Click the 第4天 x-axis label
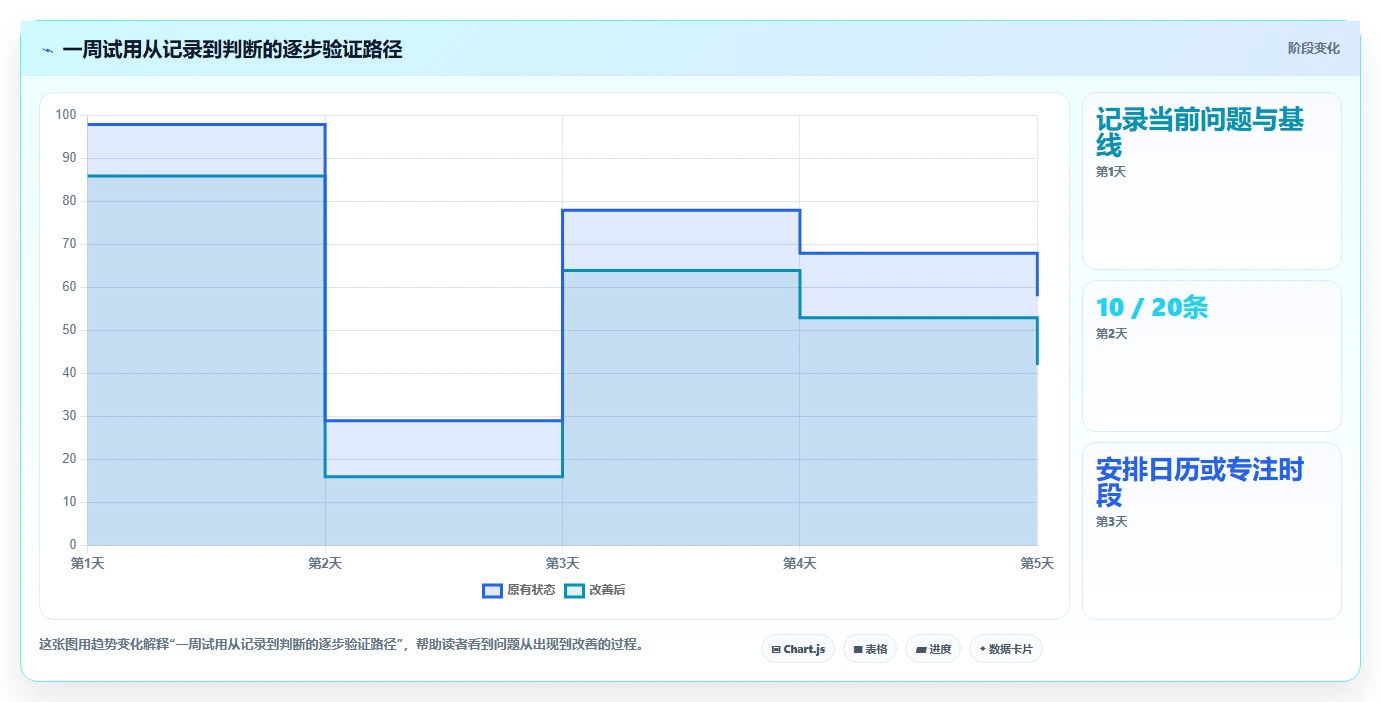Viewport: 1381px width, 702px height. point(799,564)
